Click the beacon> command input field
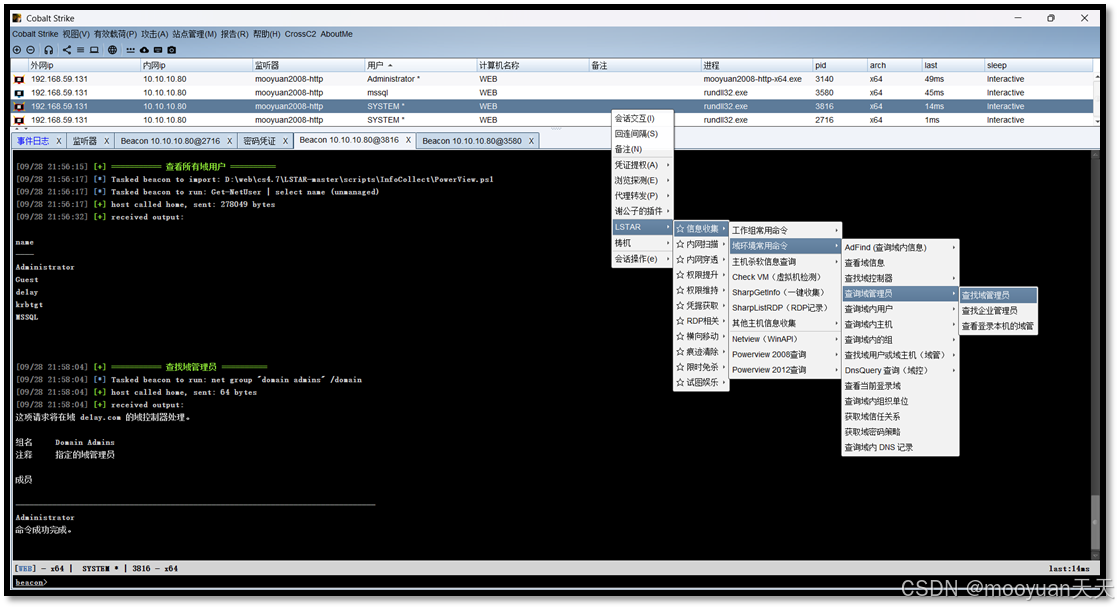This screenshot has height=609, width=1119. (557, 583)
